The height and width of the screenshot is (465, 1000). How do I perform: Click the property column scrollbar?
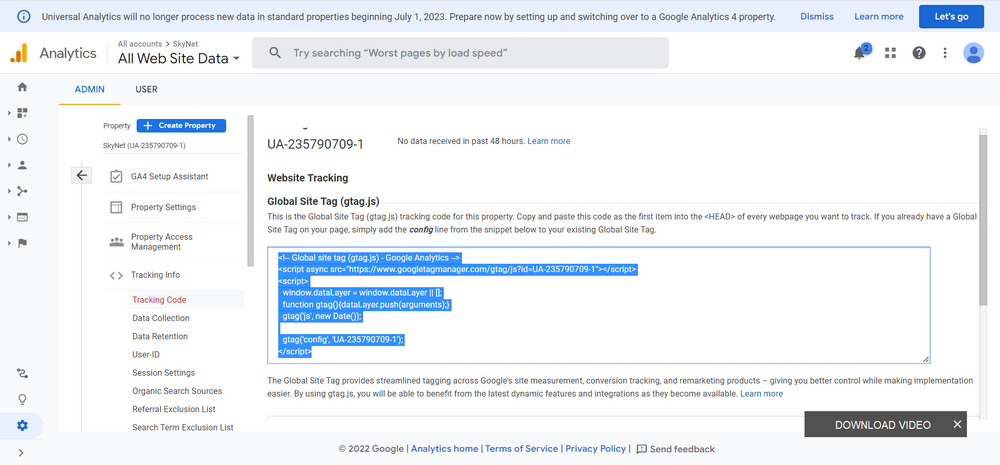click(251, 190)
